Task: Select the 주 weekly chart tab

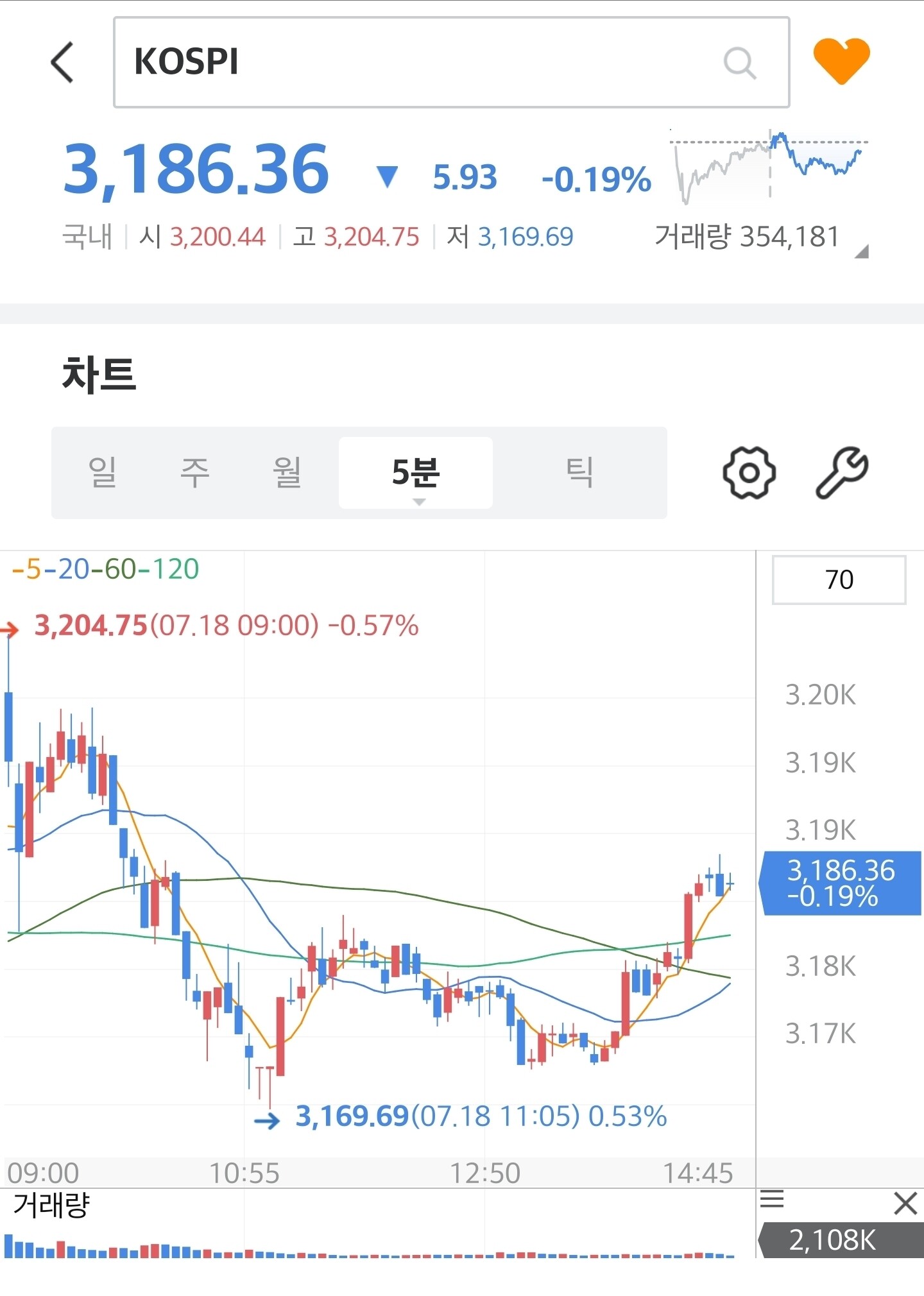Action: click(195, 473)
